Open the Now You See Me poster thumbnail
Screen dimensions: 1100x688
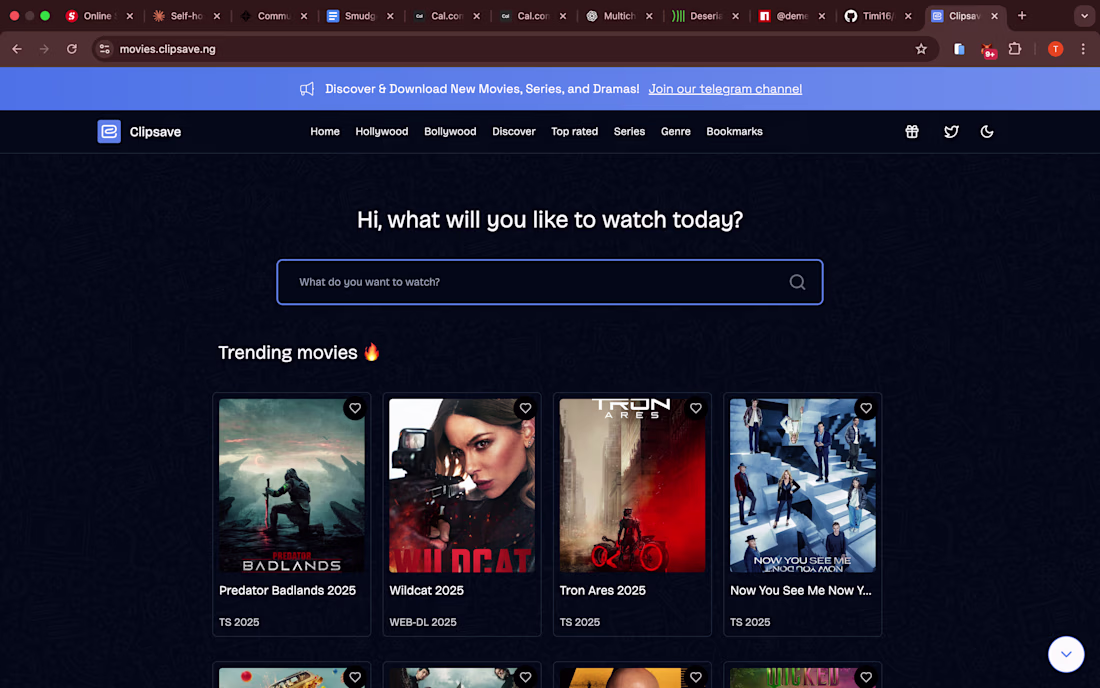pos(803,485)
